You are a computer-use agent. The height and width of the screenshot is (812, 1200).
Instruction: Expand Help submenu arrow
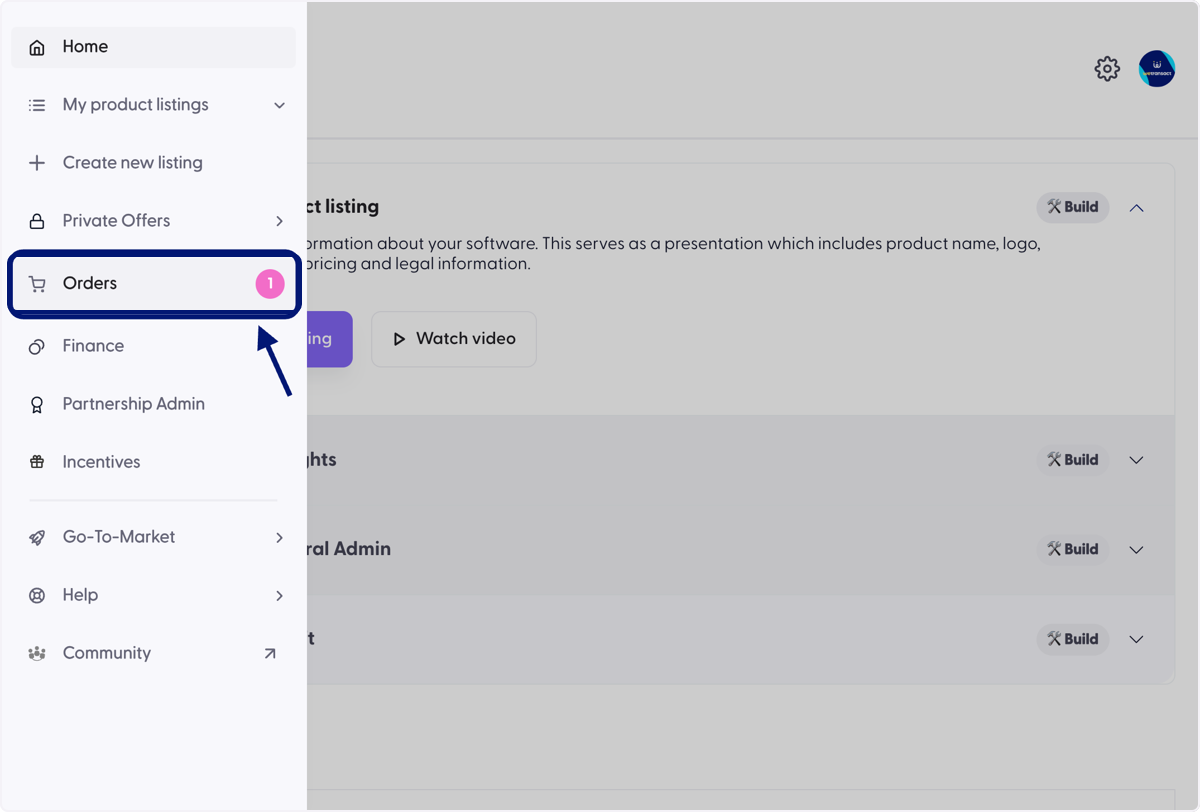click(x=280, y=595)
